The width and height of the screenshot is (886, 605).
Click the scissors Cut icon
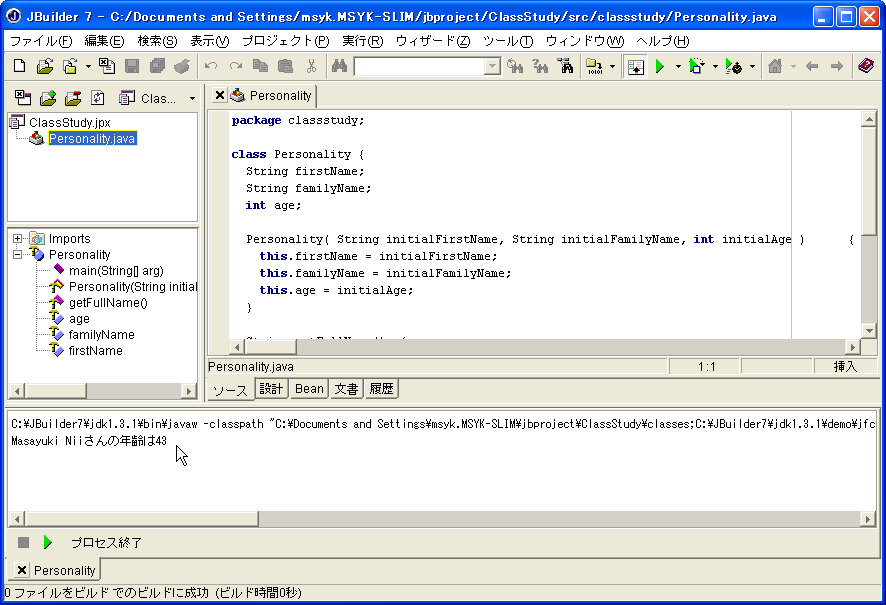[311, 66]
